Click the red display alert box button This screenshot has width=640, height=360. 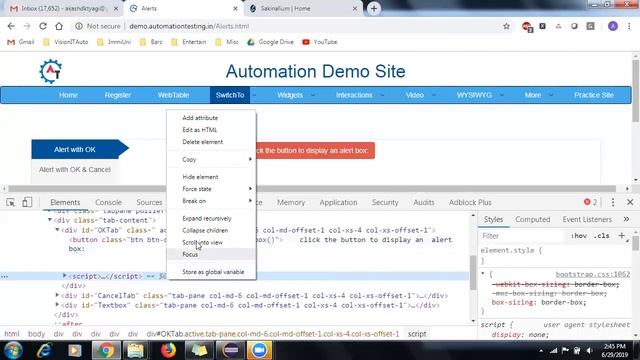[x=315, y=151]
